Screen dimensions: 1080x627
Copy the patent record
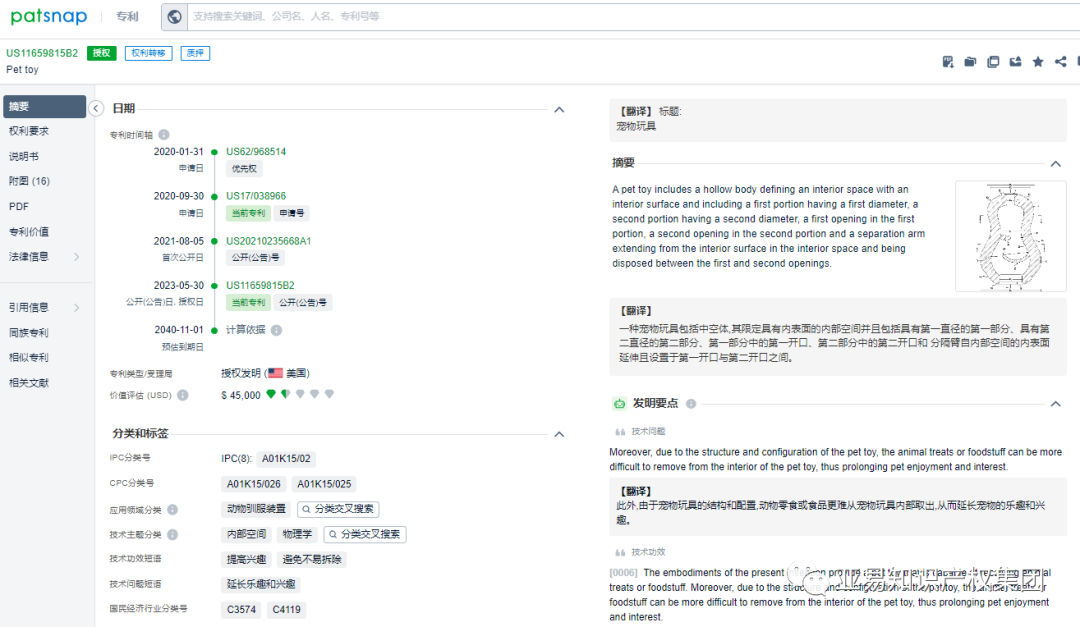(x=993, y=61)
